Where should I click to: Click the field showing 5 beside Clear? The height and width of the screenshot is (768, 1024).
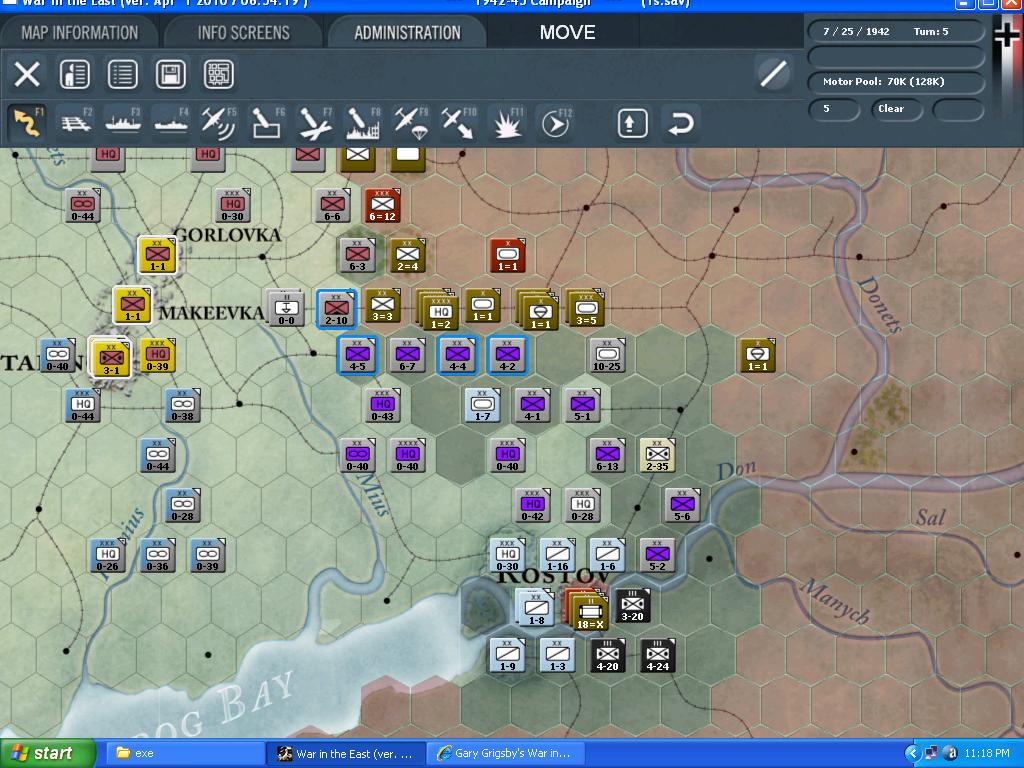pos(834,109)
